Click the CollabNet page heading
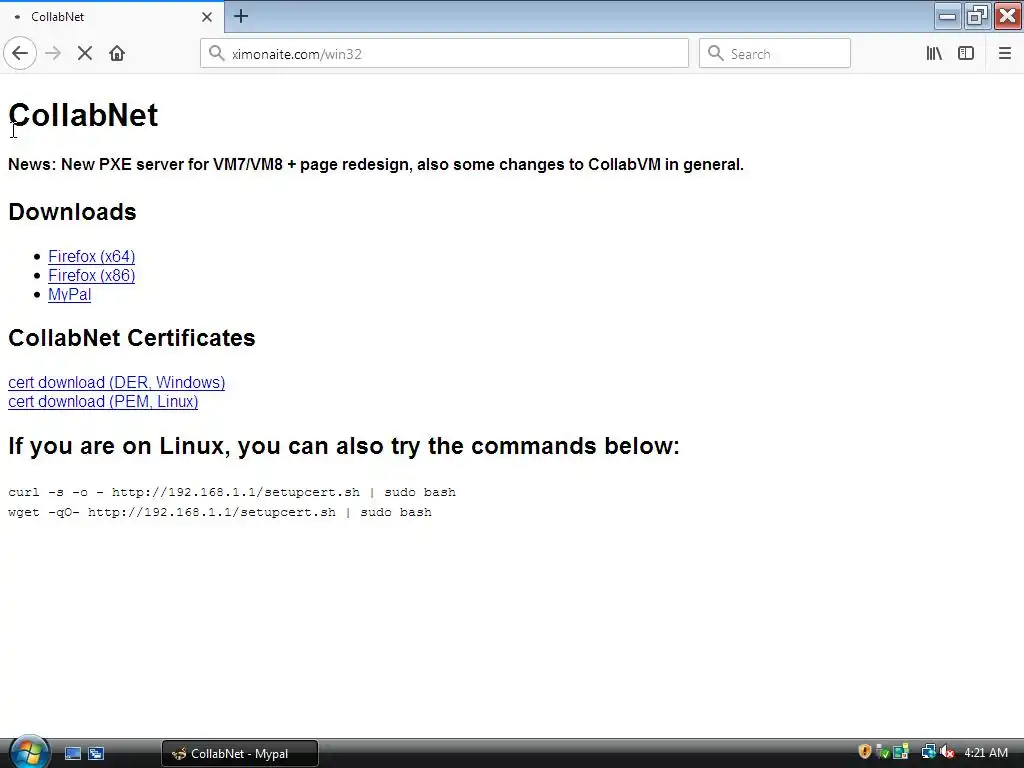This screenshot has height=768, width=1024. (83, 116)
